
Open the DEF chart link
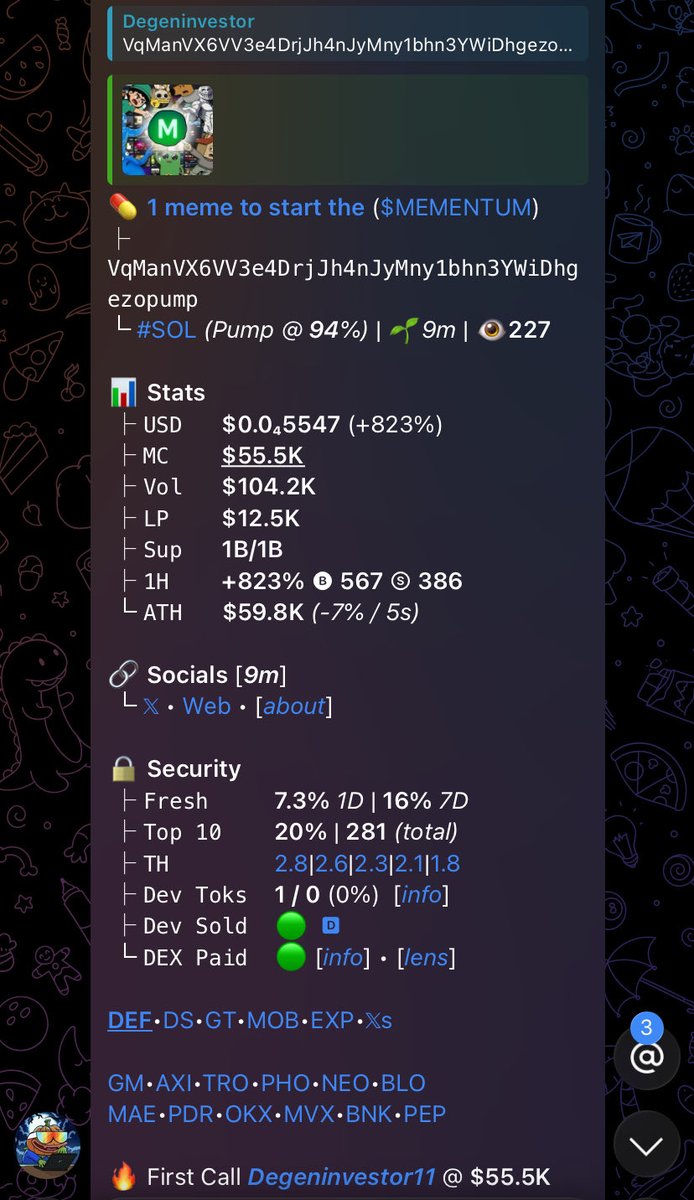coord(130,1021)
